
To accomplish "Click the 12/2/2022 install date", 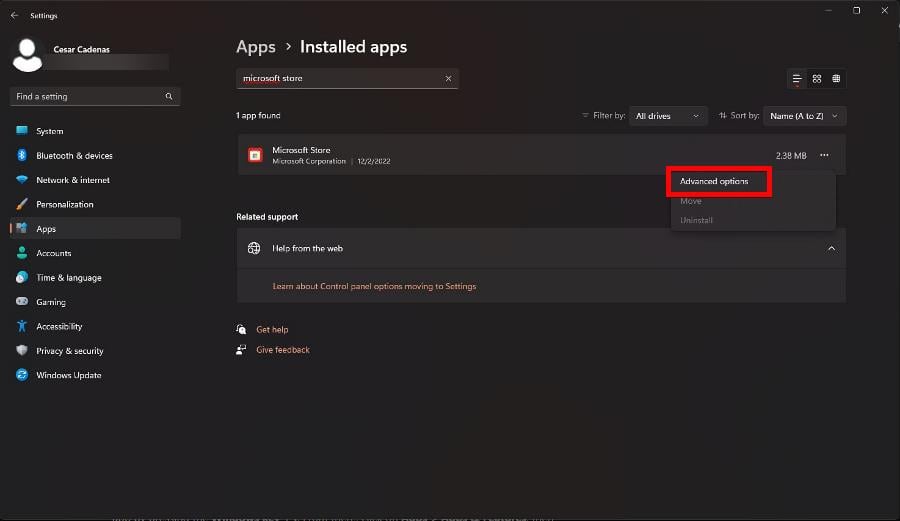I will pyautogui.click(x=374, y=161).
